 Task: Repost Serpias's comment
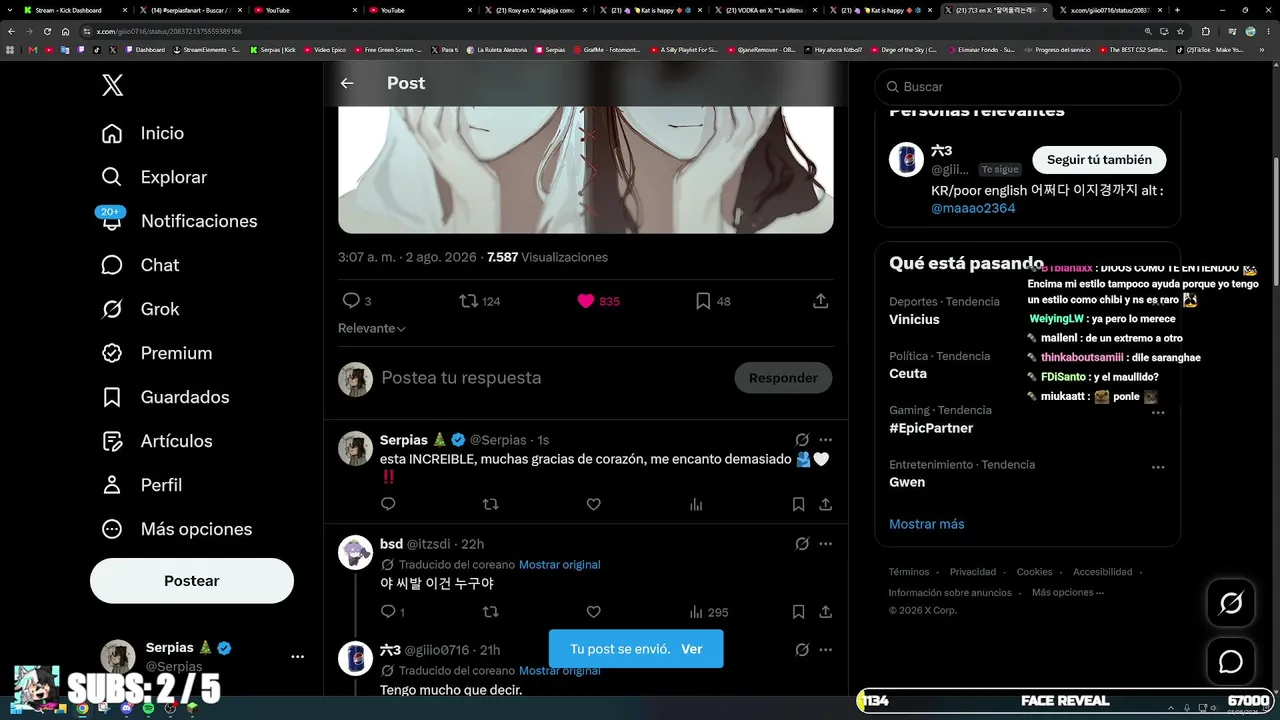pyautogui.click(x=490, y=505)
